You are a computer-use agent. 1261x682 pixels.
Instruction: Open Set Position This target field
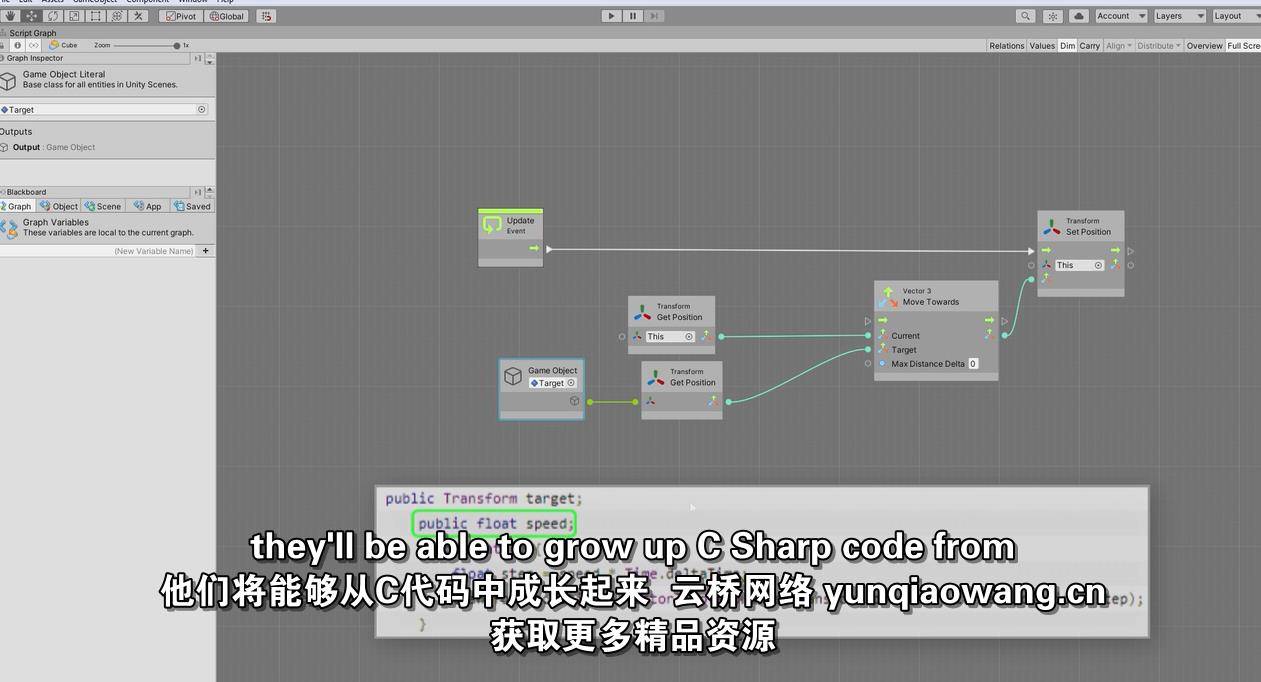pyautogui.click(x=1079, y=265)
